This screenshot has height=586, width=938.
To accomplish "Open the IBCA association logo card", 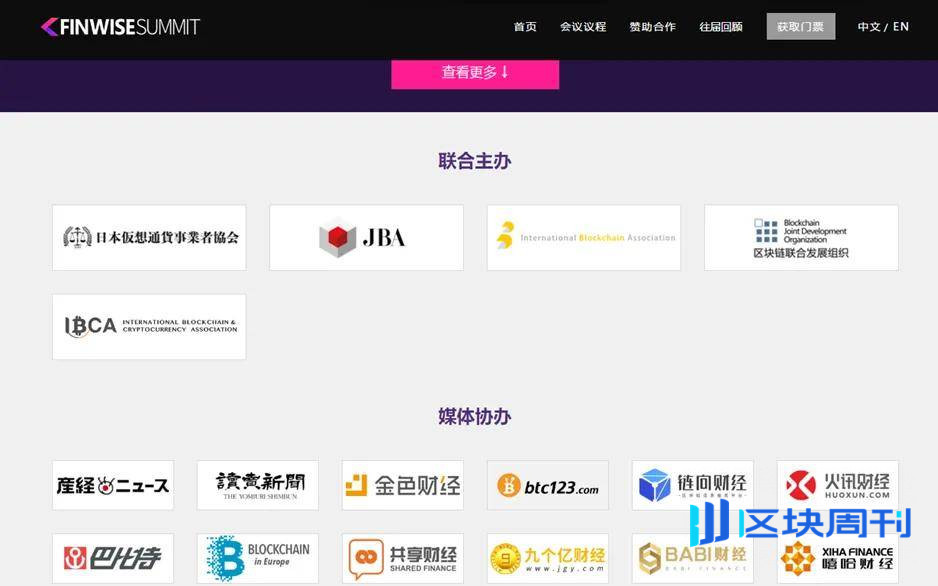I will pos(149,326).
